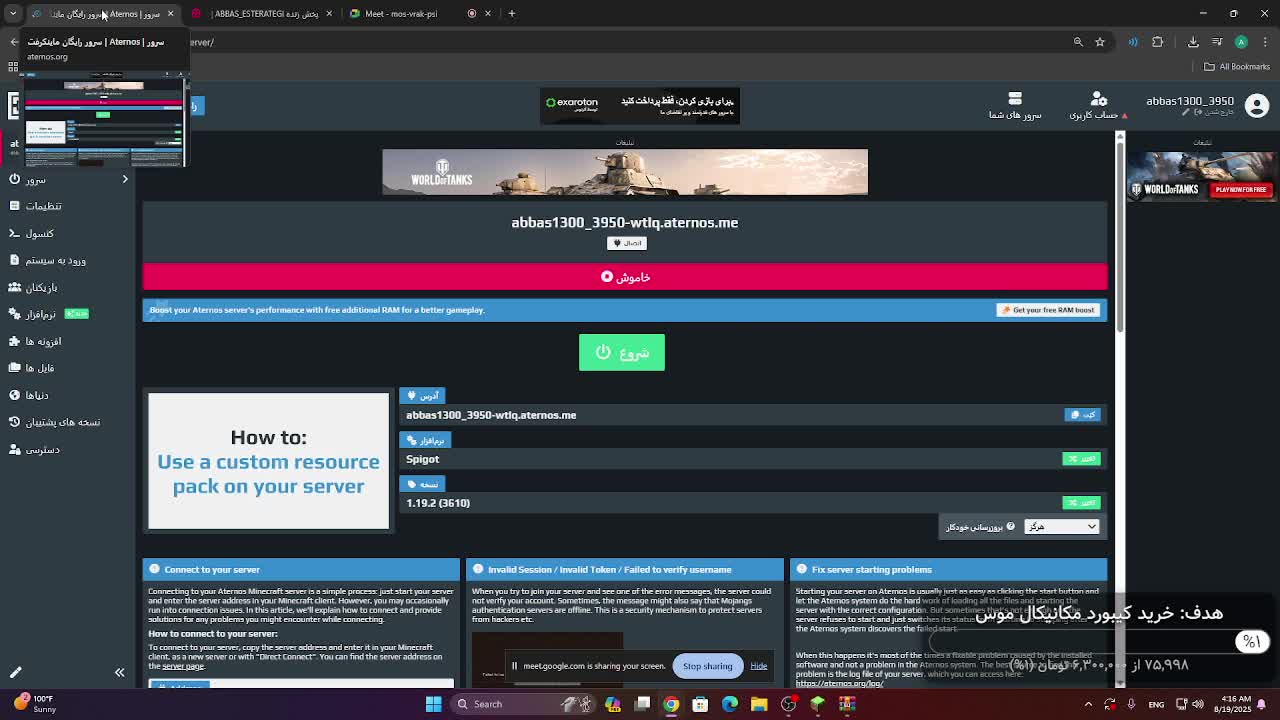Close the Aternos browser tab

[x=170, y=14]
